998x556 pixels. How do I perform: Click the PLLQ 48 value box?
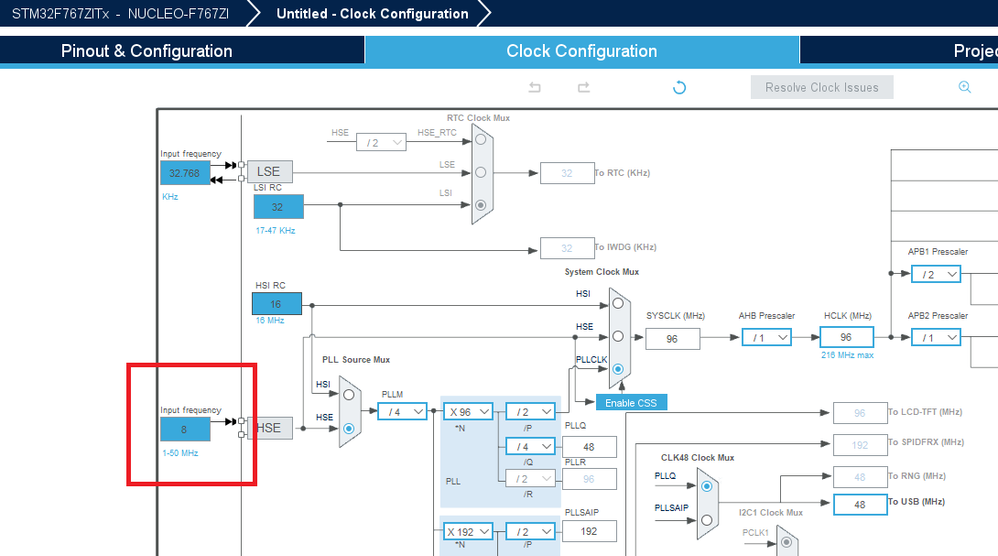coord(589,447)
